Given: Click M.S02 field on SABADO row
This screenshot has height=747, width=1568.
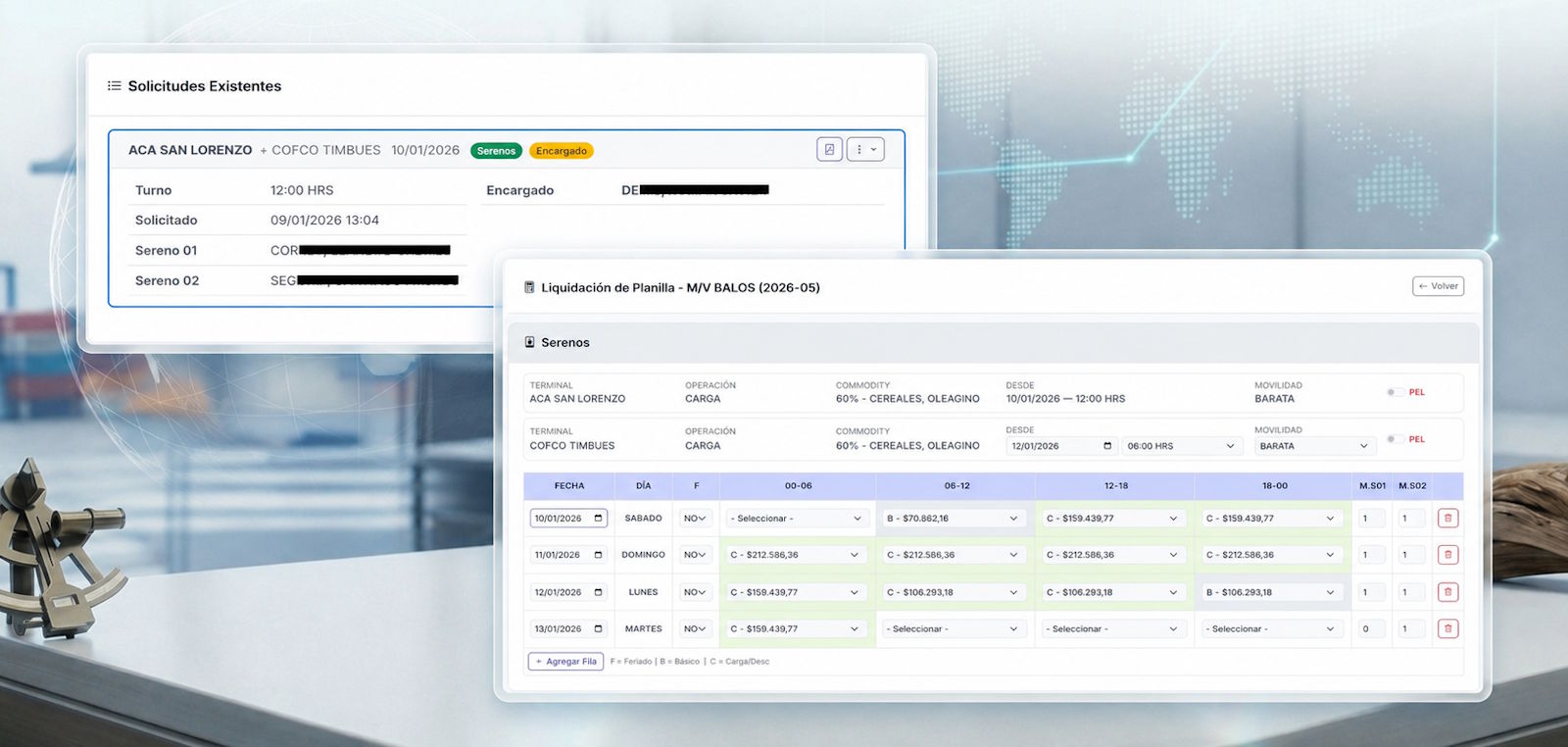Looking at the screenshot, I should (1411, 519).
